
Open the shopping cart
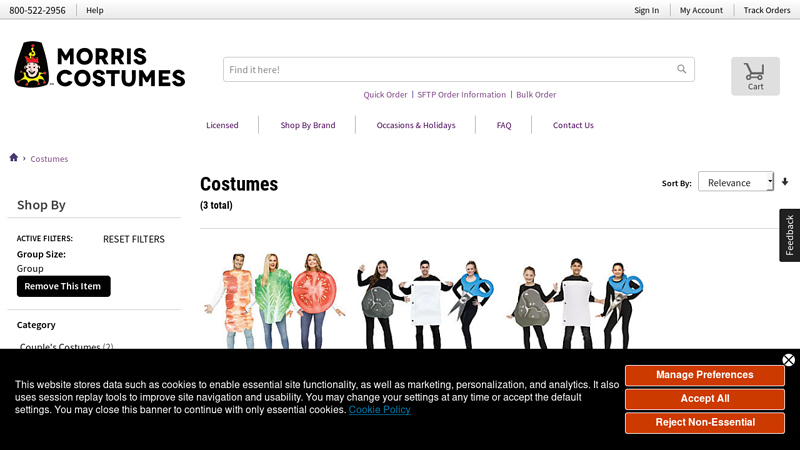(755, 76)
